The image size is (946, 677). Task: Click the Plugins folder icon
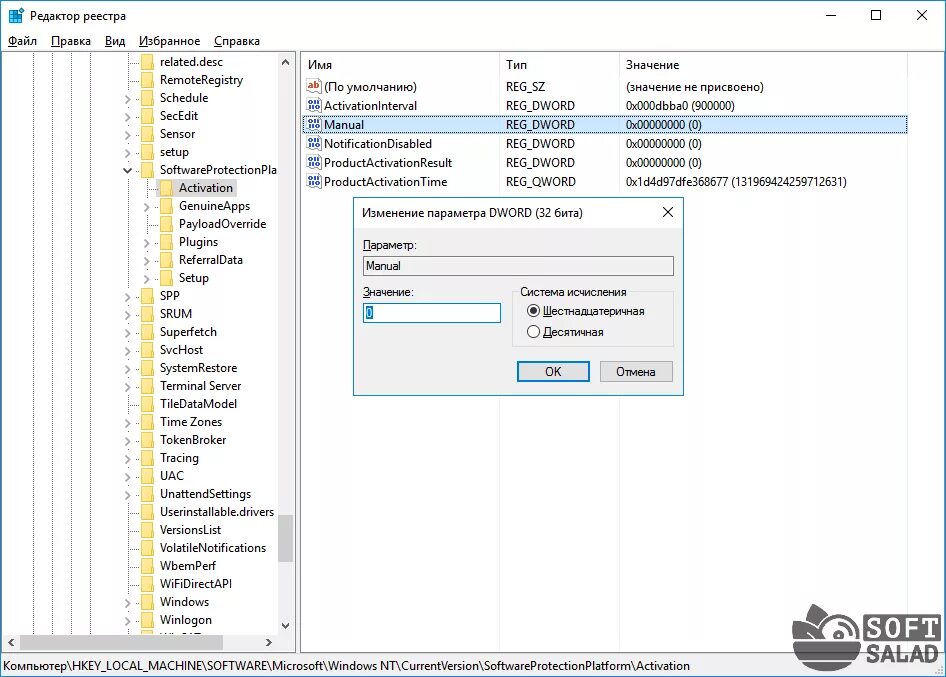click(167, 242)
